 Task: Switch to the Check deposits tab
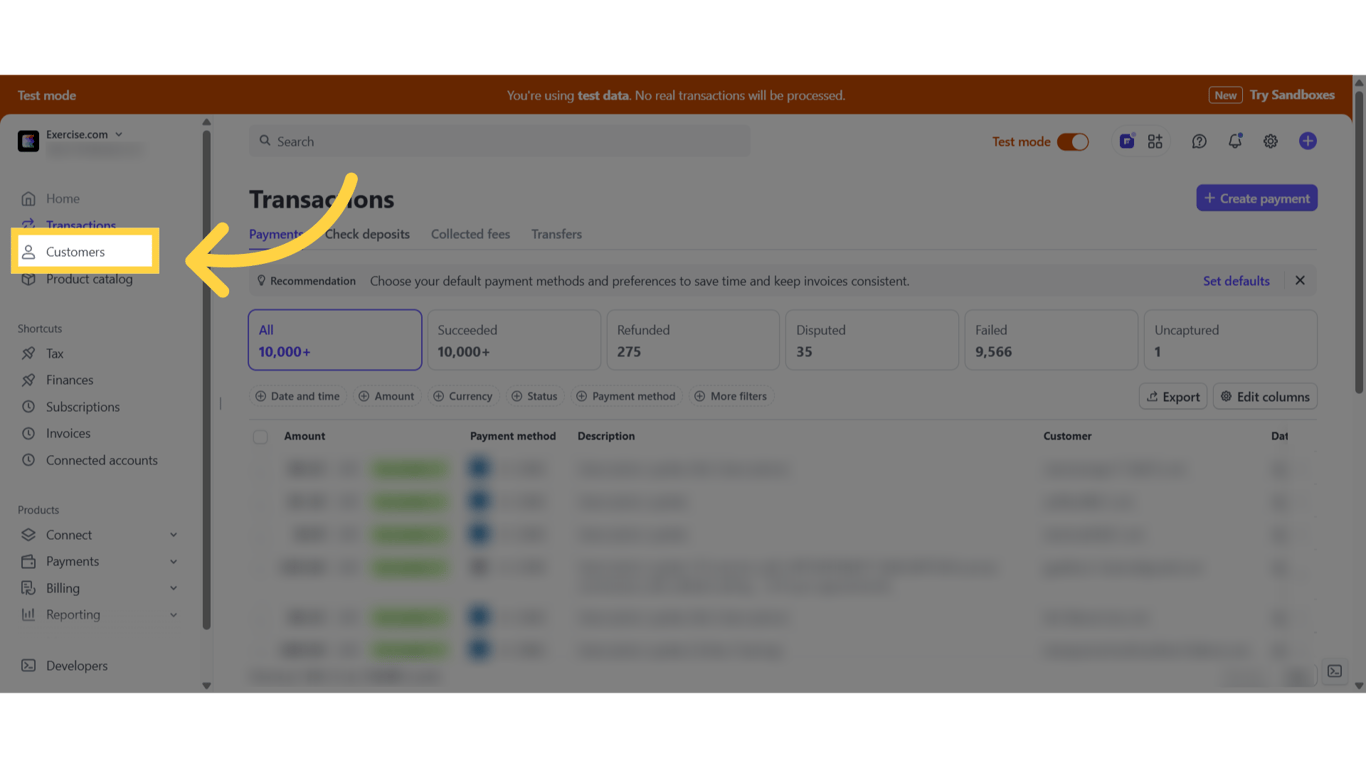[x=367, y=234]
